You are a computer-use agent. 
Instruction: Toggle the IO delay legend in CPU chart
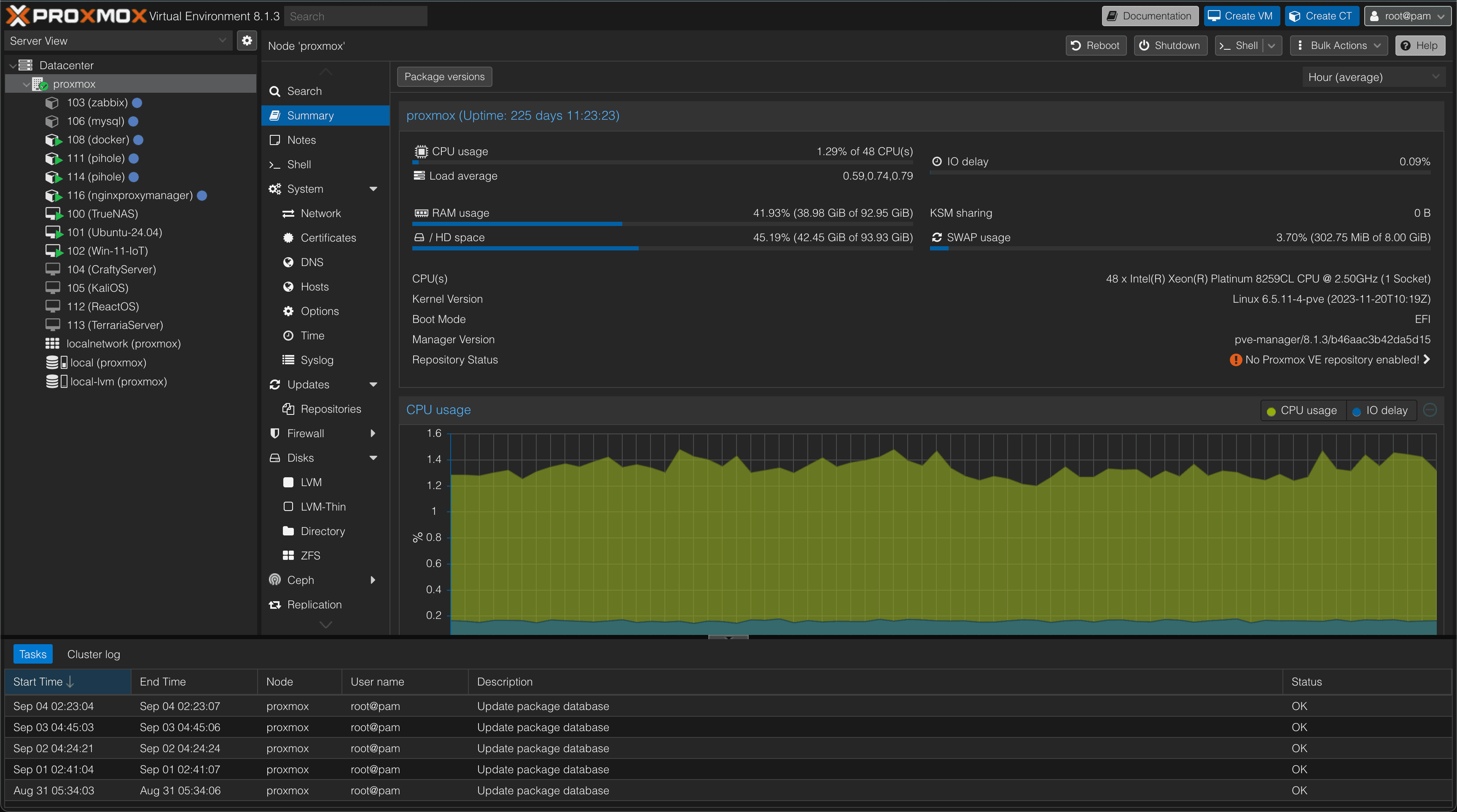1380,411
